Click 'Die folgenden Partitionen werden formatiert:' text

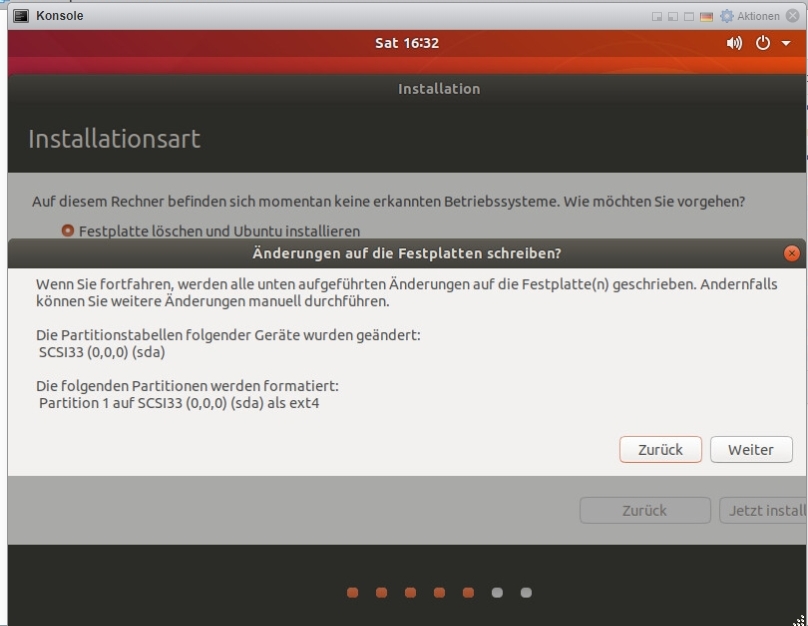coord(187,386)
